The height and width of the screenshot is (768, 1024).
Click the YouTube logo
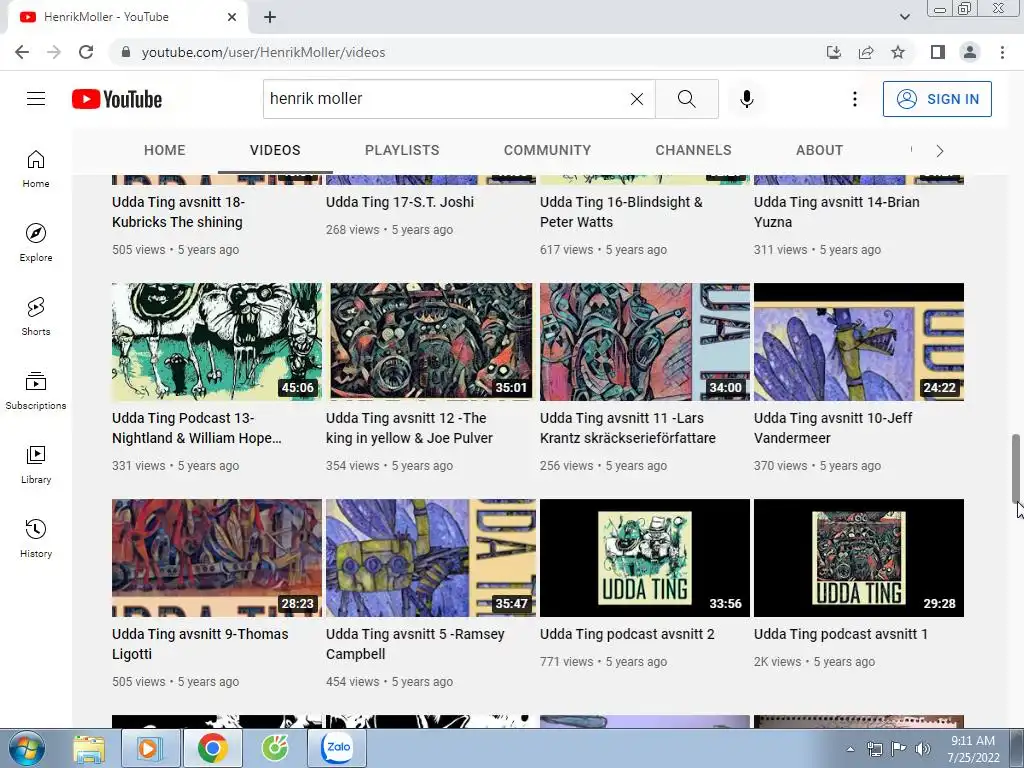point(117,99)
